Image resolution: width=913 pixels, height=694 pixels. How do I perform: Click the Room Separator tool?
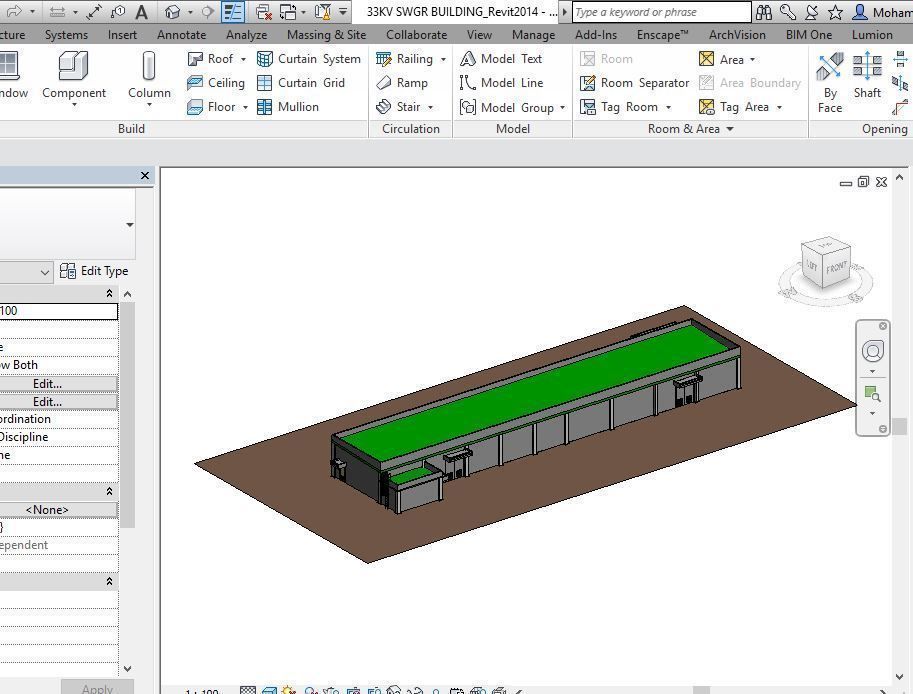pos(635,83)
